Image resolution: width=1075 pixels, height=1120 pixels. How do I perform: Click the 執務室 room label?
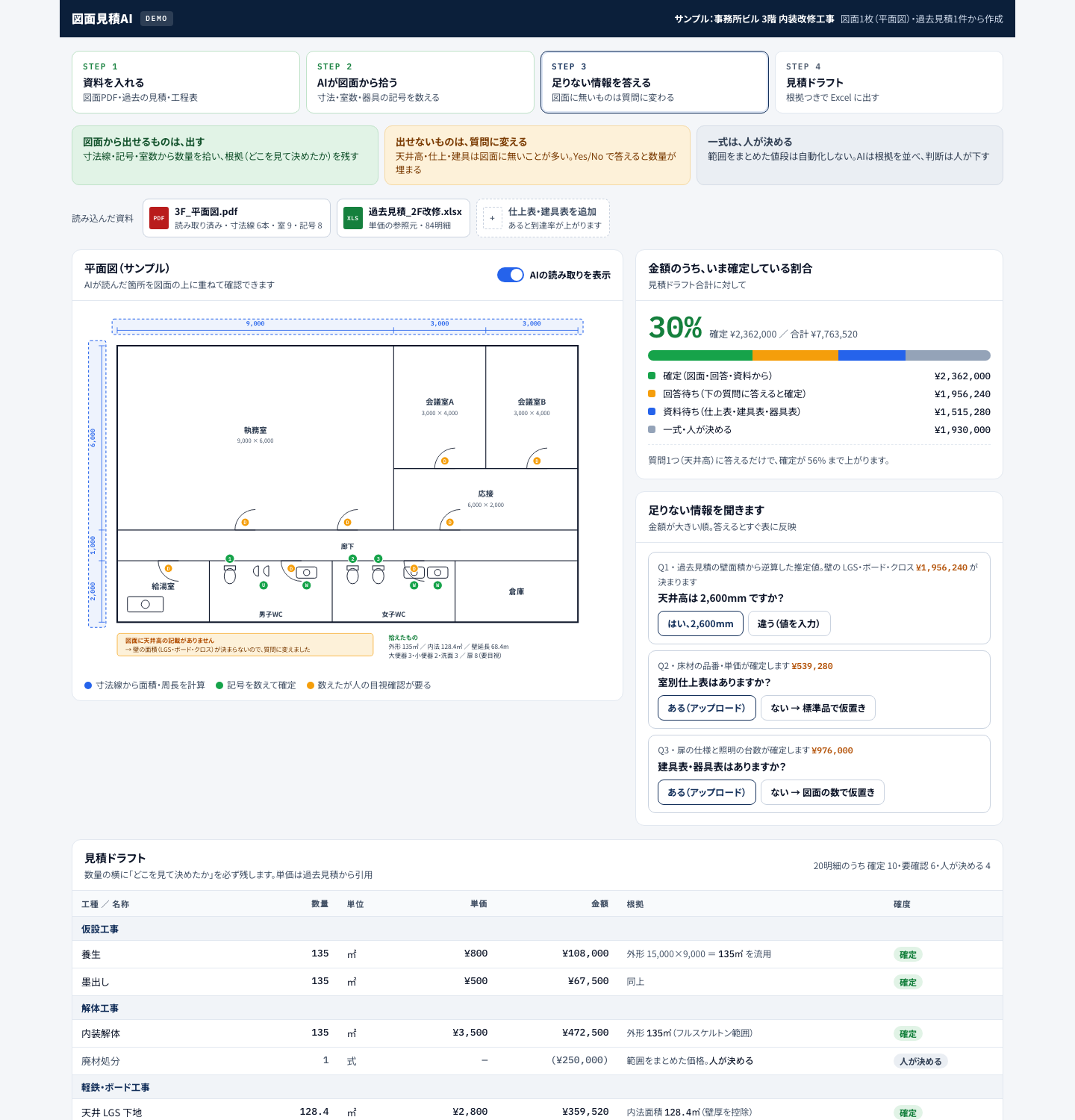pyautogui.click(x=255, y=430)
